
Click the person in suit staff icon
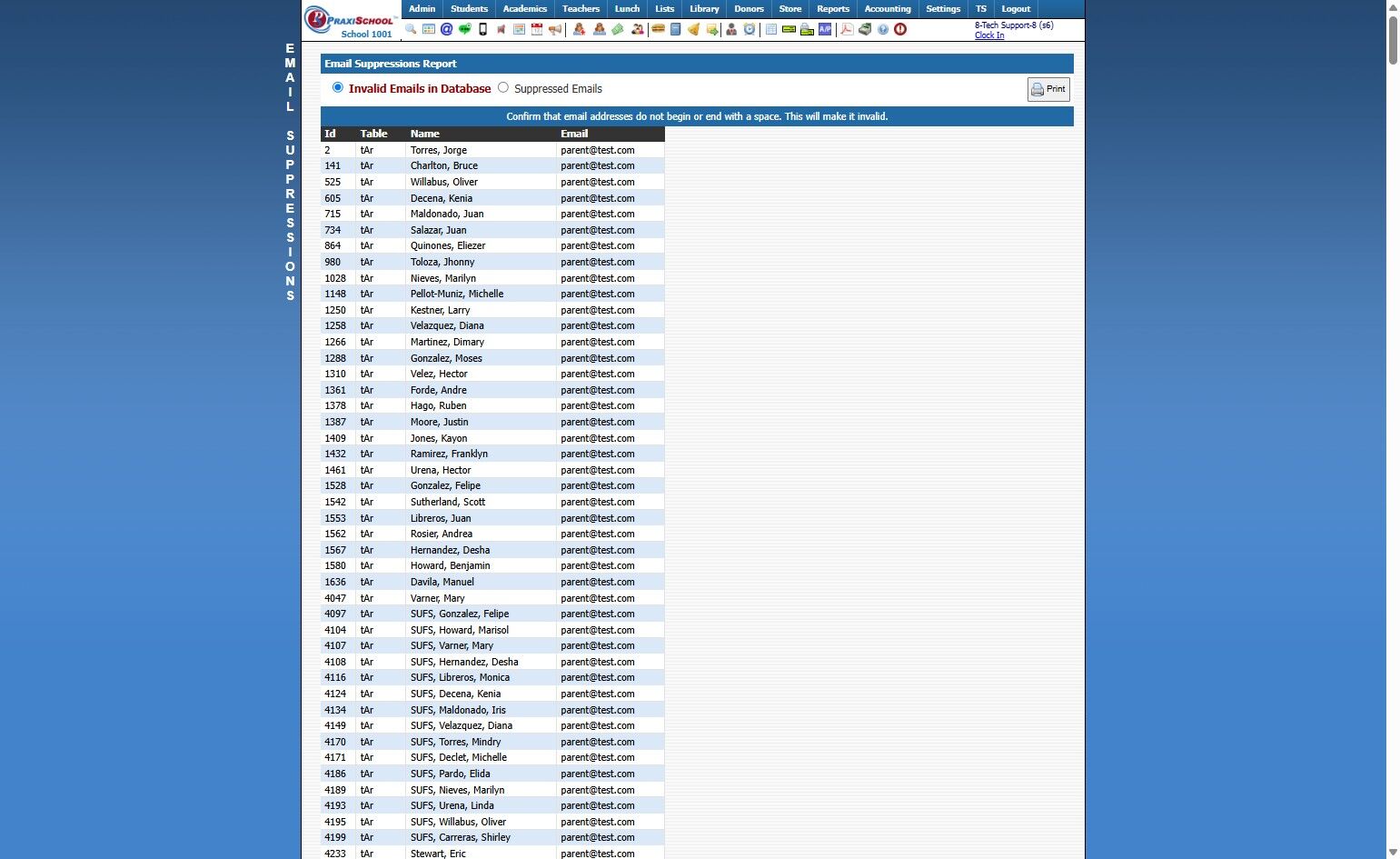(731, 29)
